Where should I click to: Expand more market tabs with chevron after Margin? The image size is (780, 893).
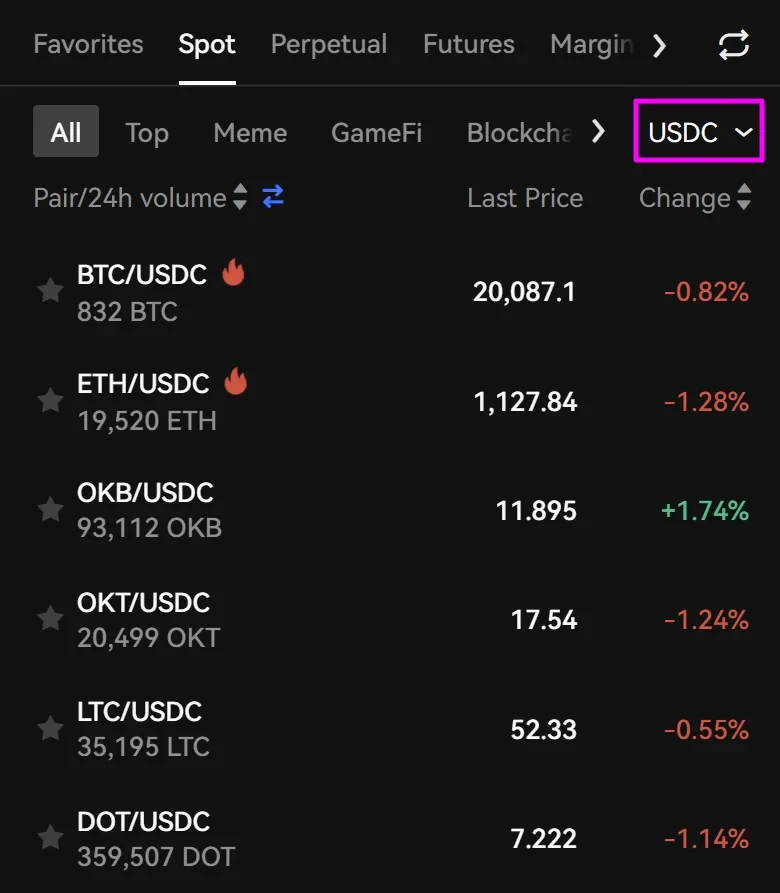(659, 46)
